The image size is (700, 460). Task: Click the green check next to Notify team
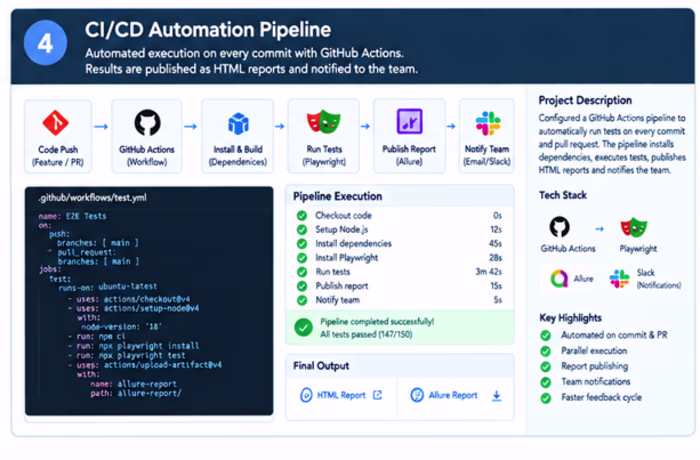(302, 300)
